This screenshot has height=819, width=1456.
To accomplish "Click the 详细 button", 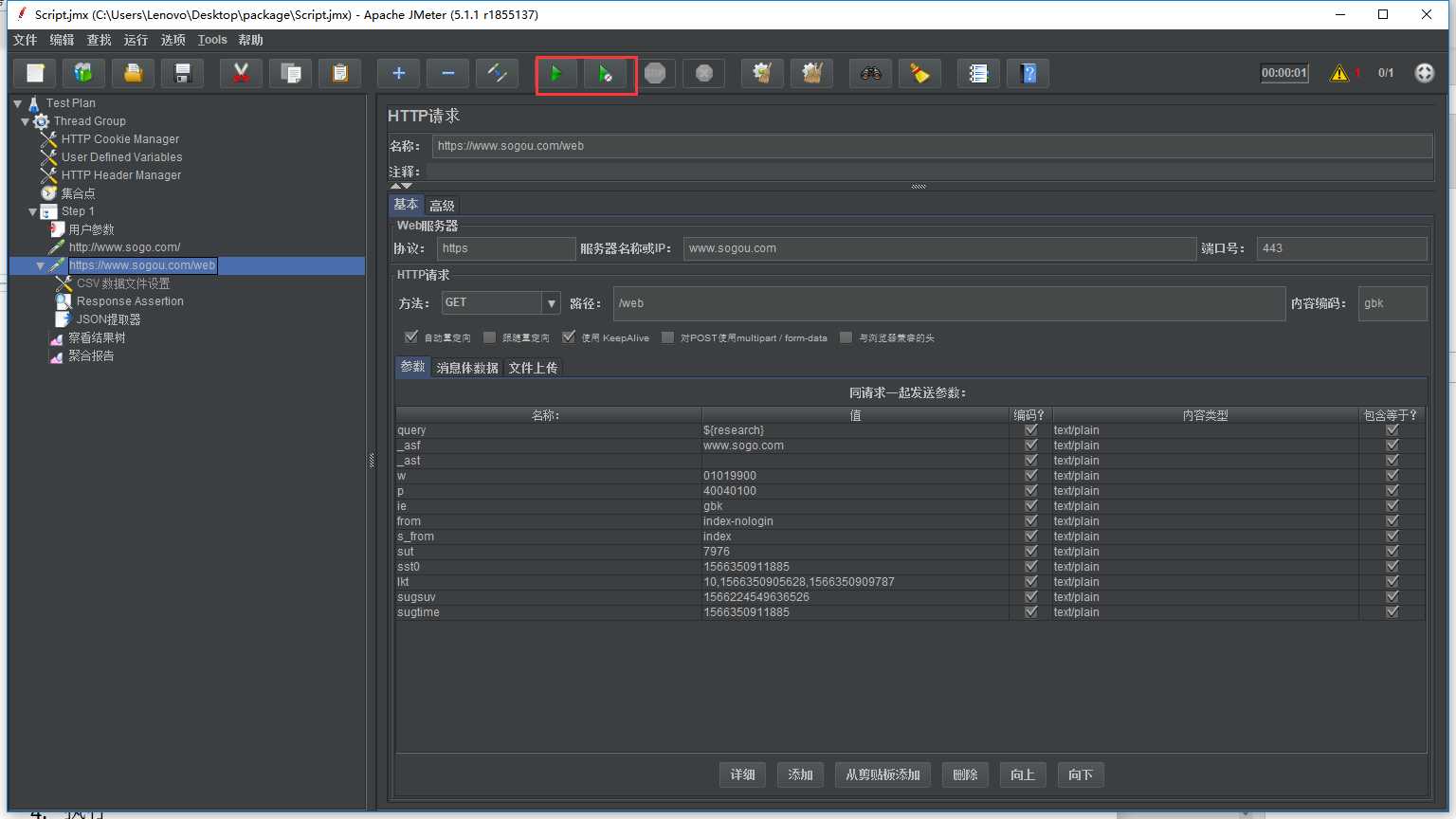I will [743, 775].
